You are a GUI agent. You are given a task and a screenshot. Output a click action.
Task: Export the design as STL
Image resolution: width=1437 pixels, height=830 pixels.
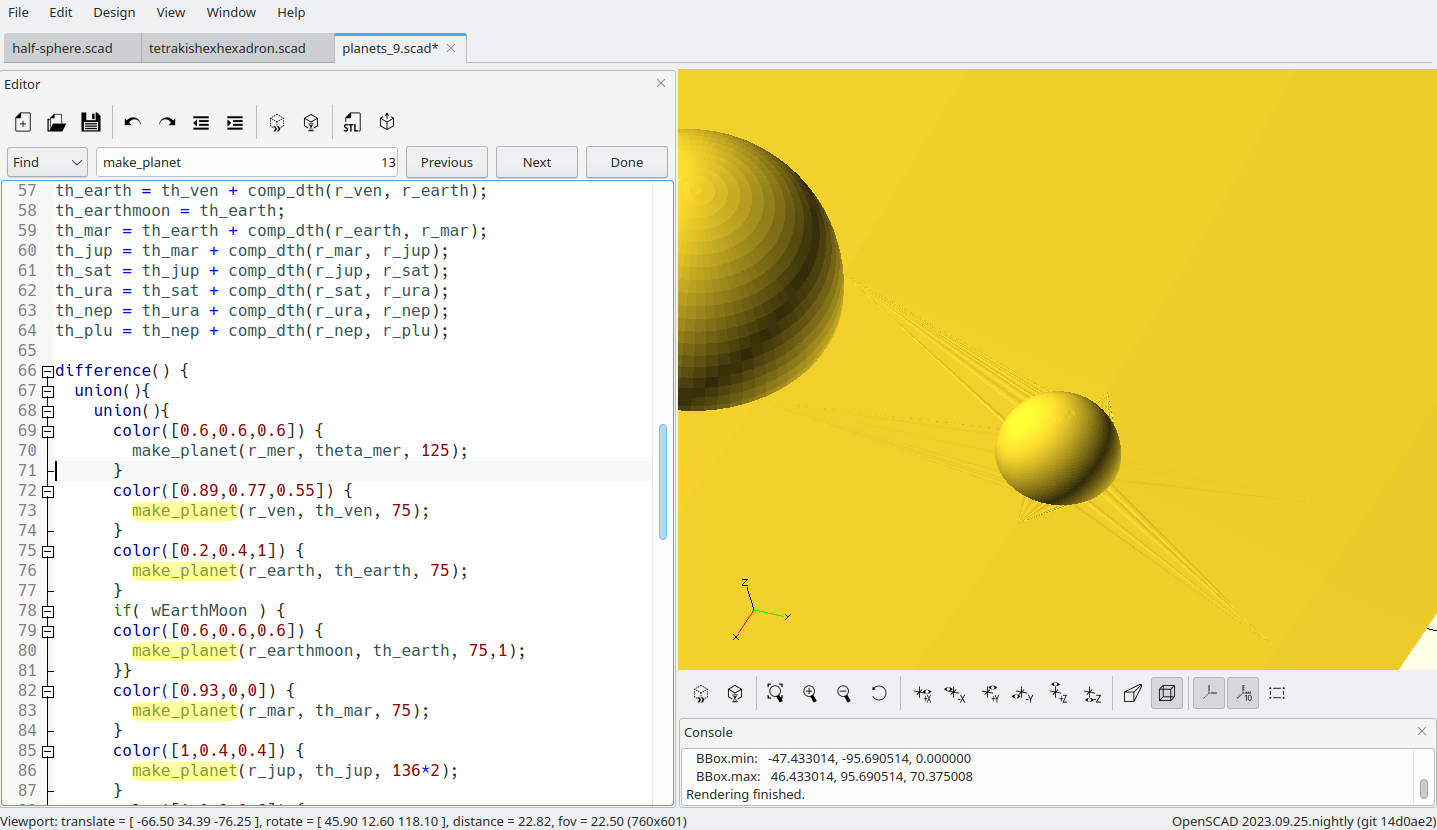tap(351, 122)
